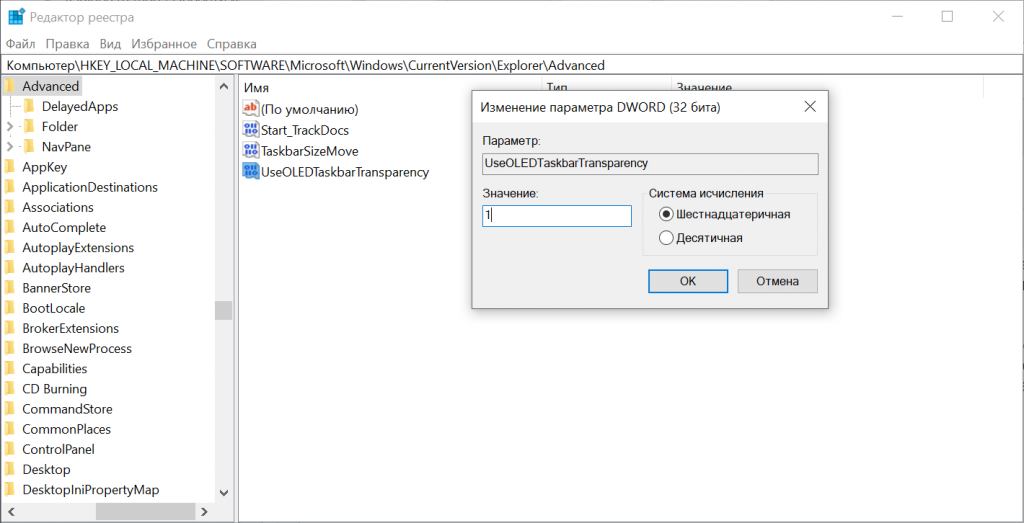Close the DWORD edit dialog

pos(809,106)
